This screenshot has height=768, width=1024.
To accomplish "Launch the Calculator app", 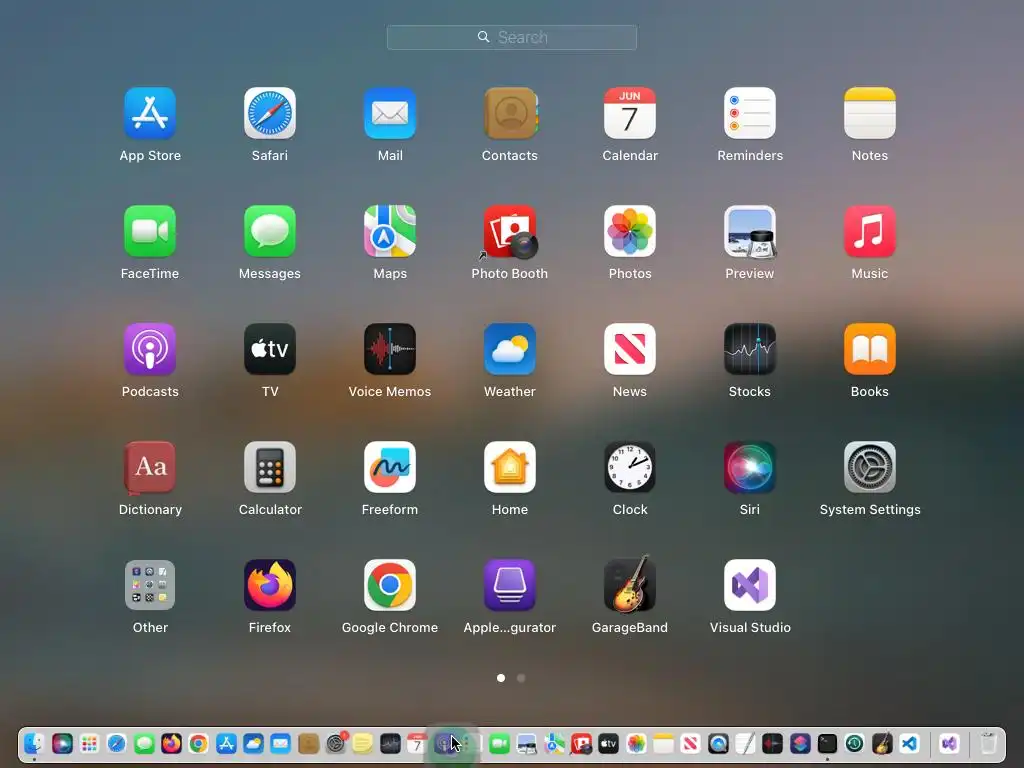I will pyautogui.click(x=270, y=468).
